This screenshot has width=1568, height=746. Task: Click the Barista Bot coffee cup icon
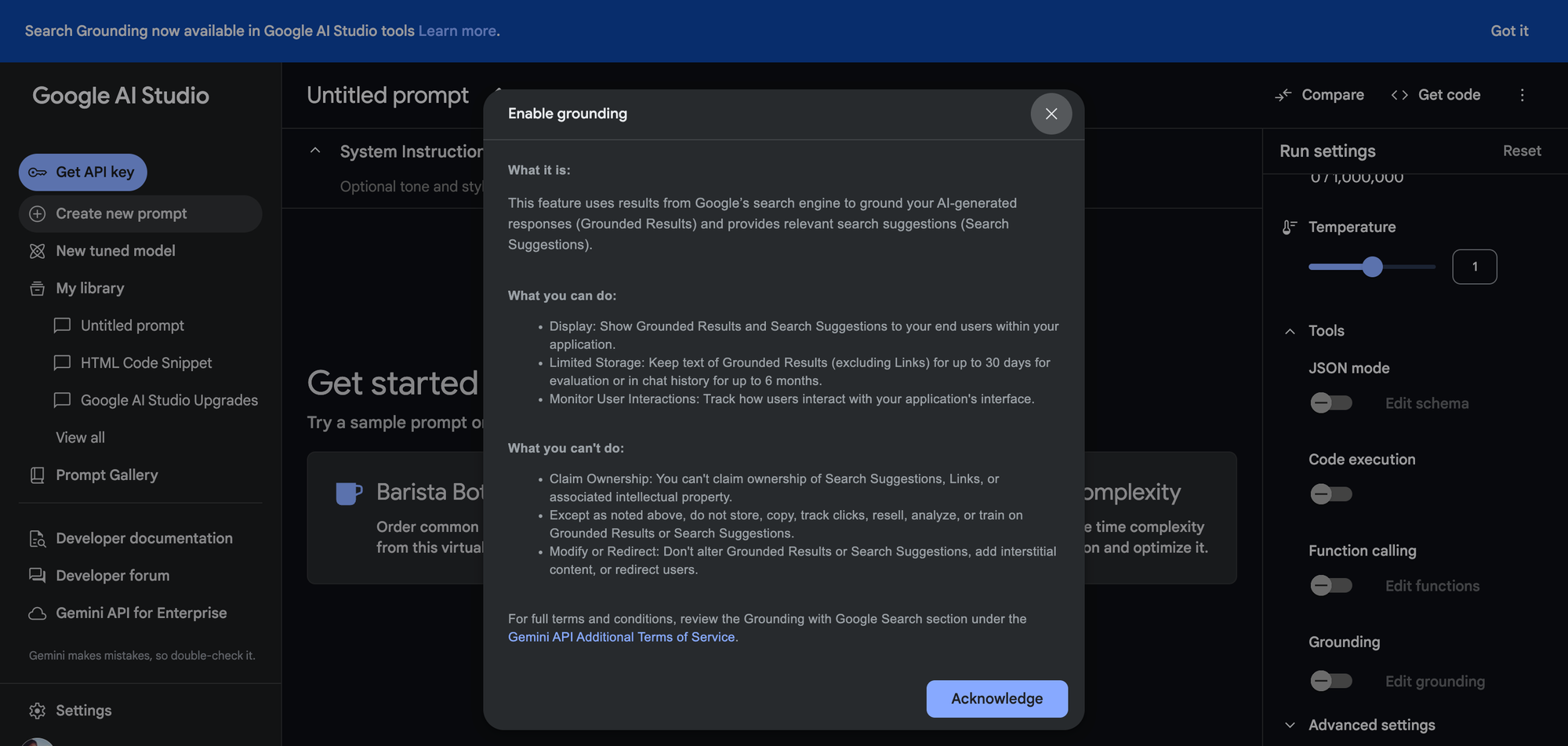point(349,493)
